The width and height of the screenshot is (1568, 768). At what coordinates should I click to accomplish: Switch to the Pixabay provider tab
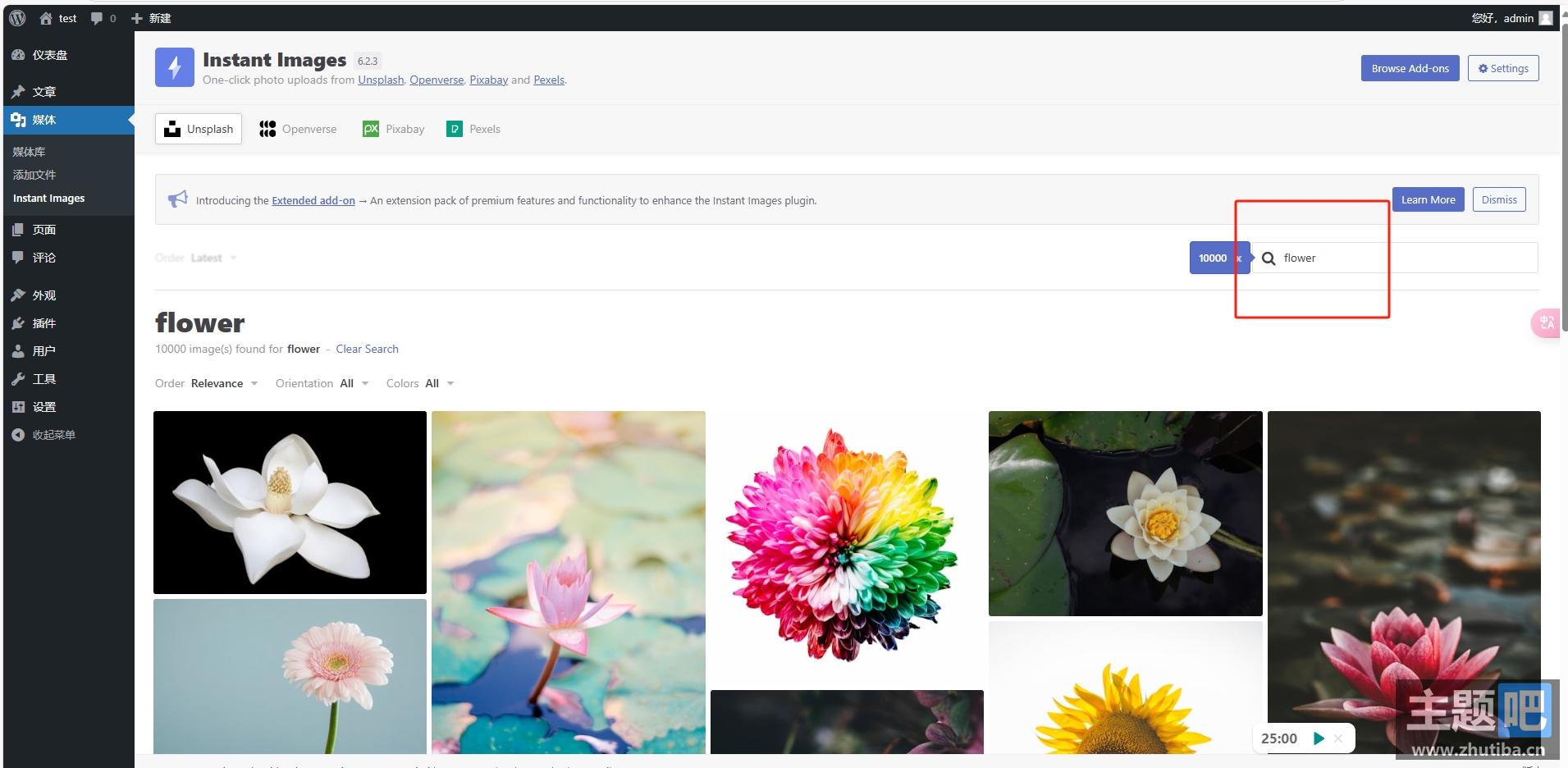394,129
